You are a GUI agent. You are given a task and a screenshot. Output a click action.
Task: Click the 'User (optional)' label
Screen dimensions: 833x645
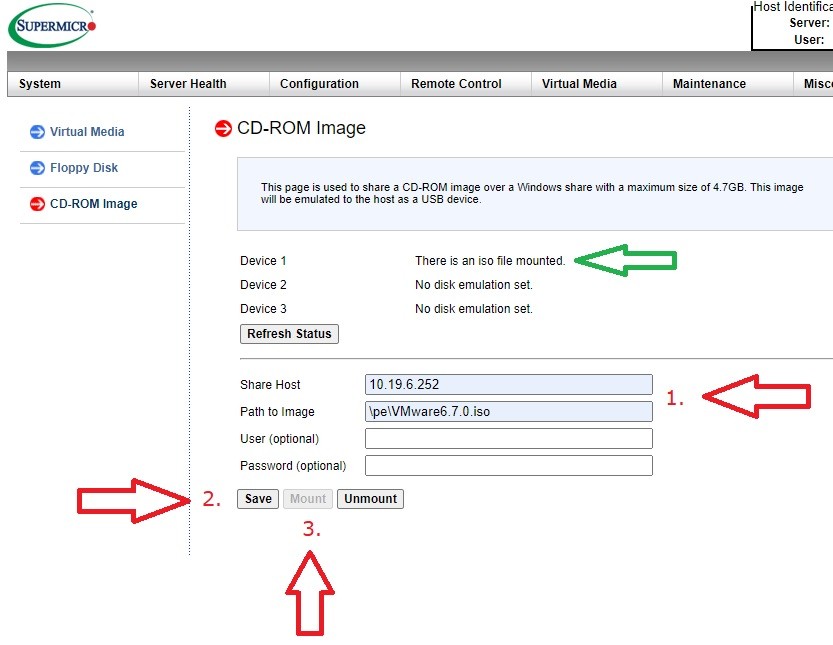click(x=279, y=439)
